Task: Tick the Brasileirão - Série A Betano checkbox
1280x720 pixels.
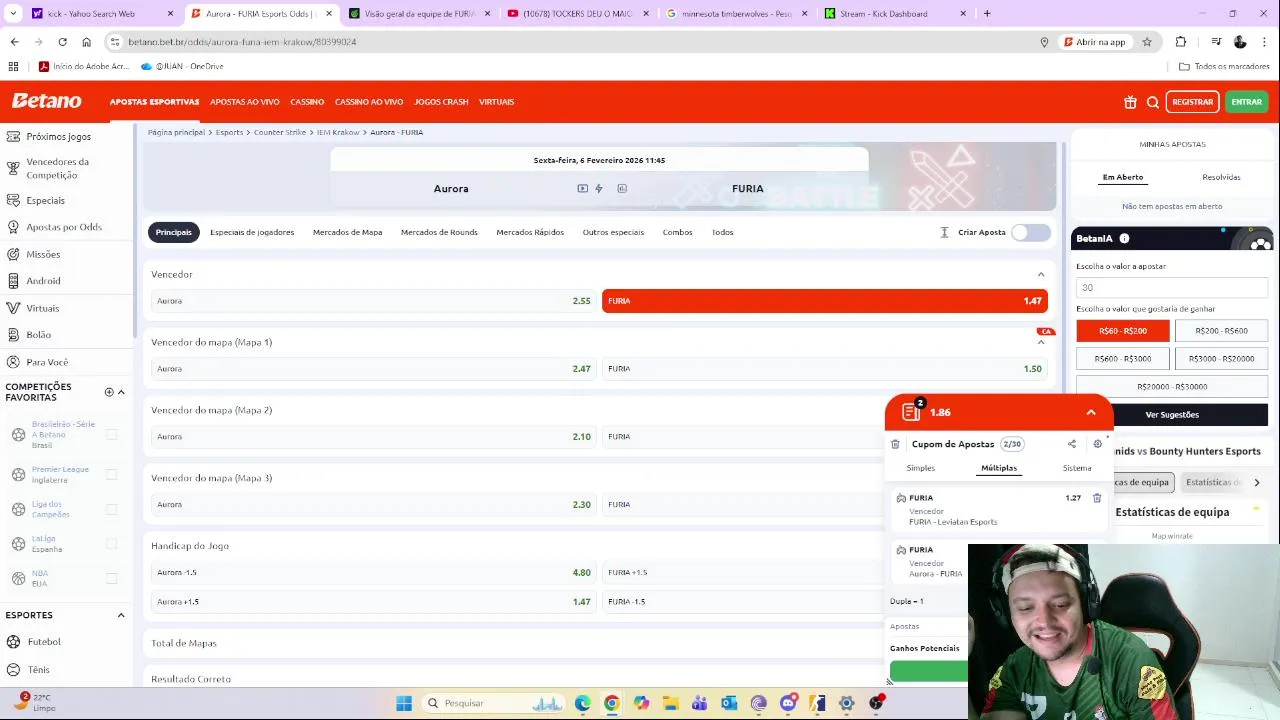Action: click(111, 434)
